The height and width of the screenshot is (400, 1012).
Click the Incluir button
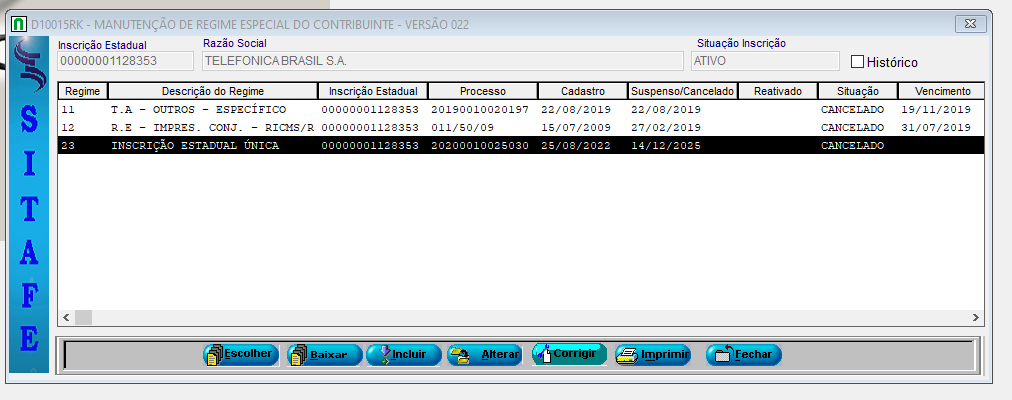[x=403, y=355]
